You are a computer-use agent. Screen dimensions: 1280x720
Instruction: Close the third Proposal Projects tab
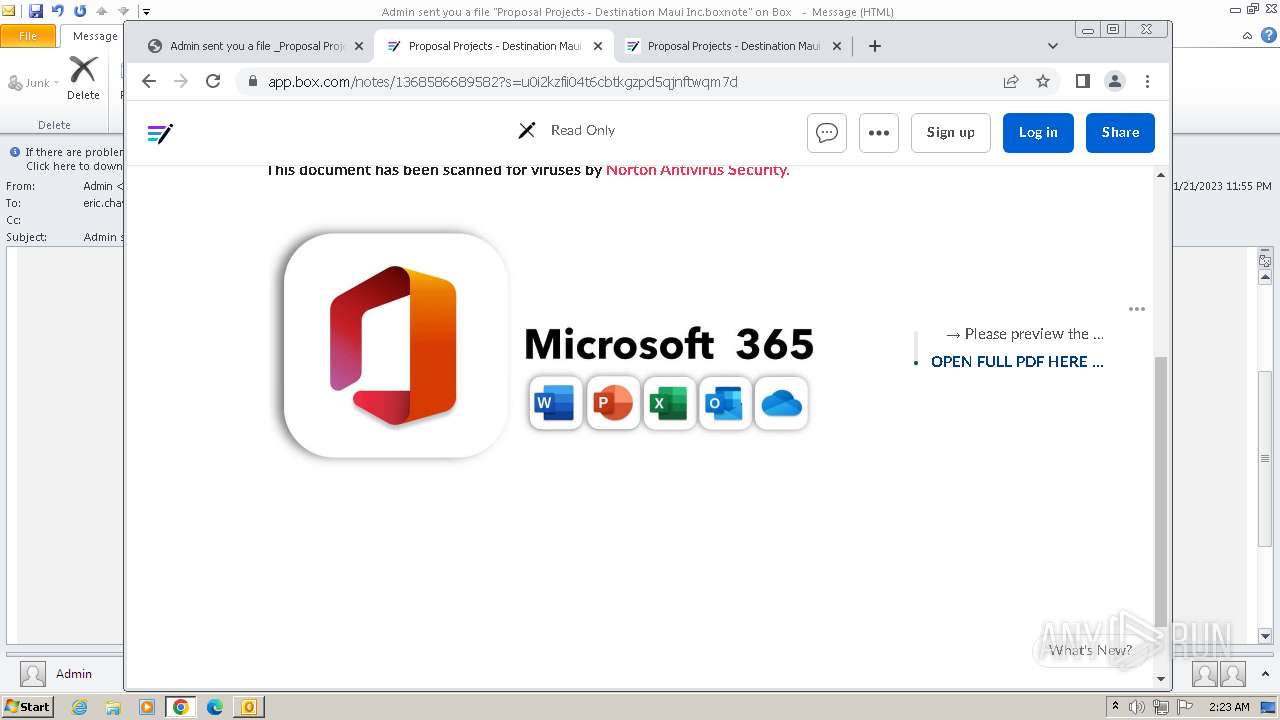(835, 46)
